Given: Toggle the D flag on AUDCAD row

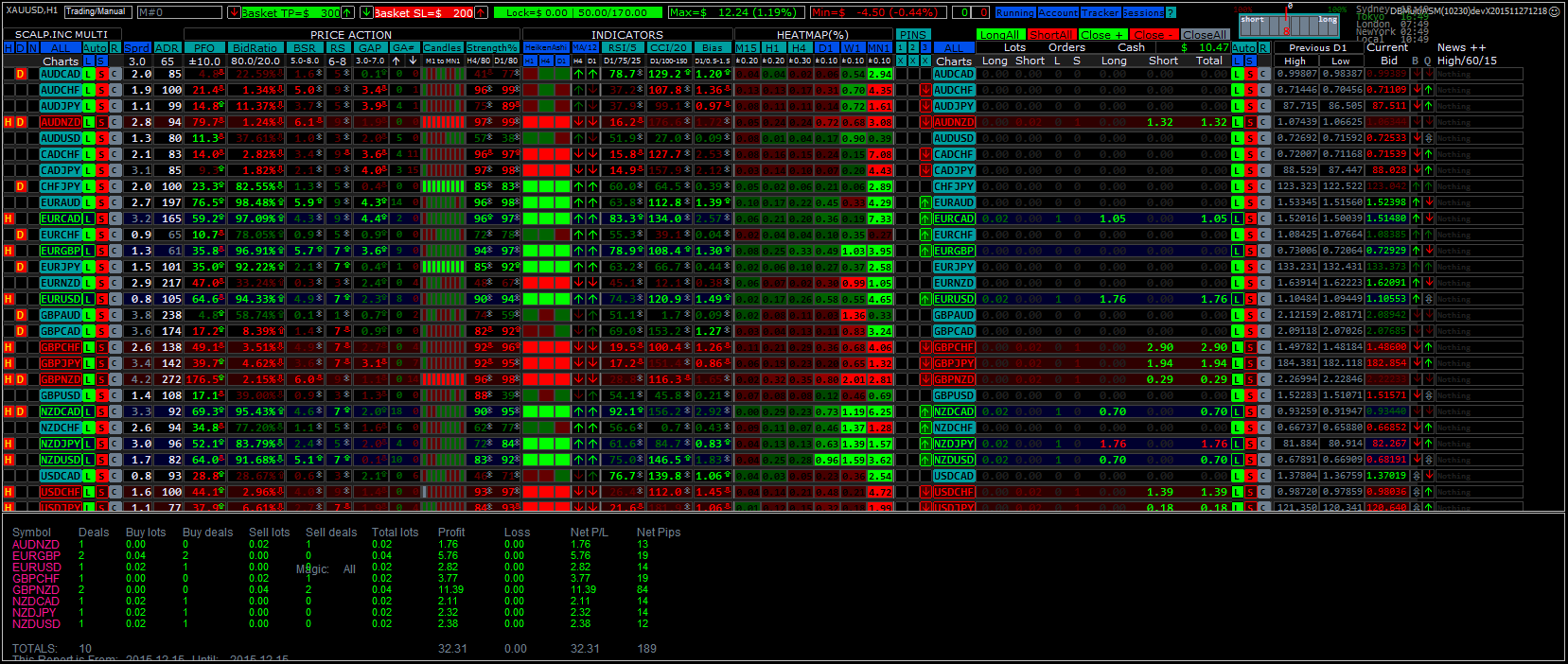Looking at the screenshot, I should 21,74.
